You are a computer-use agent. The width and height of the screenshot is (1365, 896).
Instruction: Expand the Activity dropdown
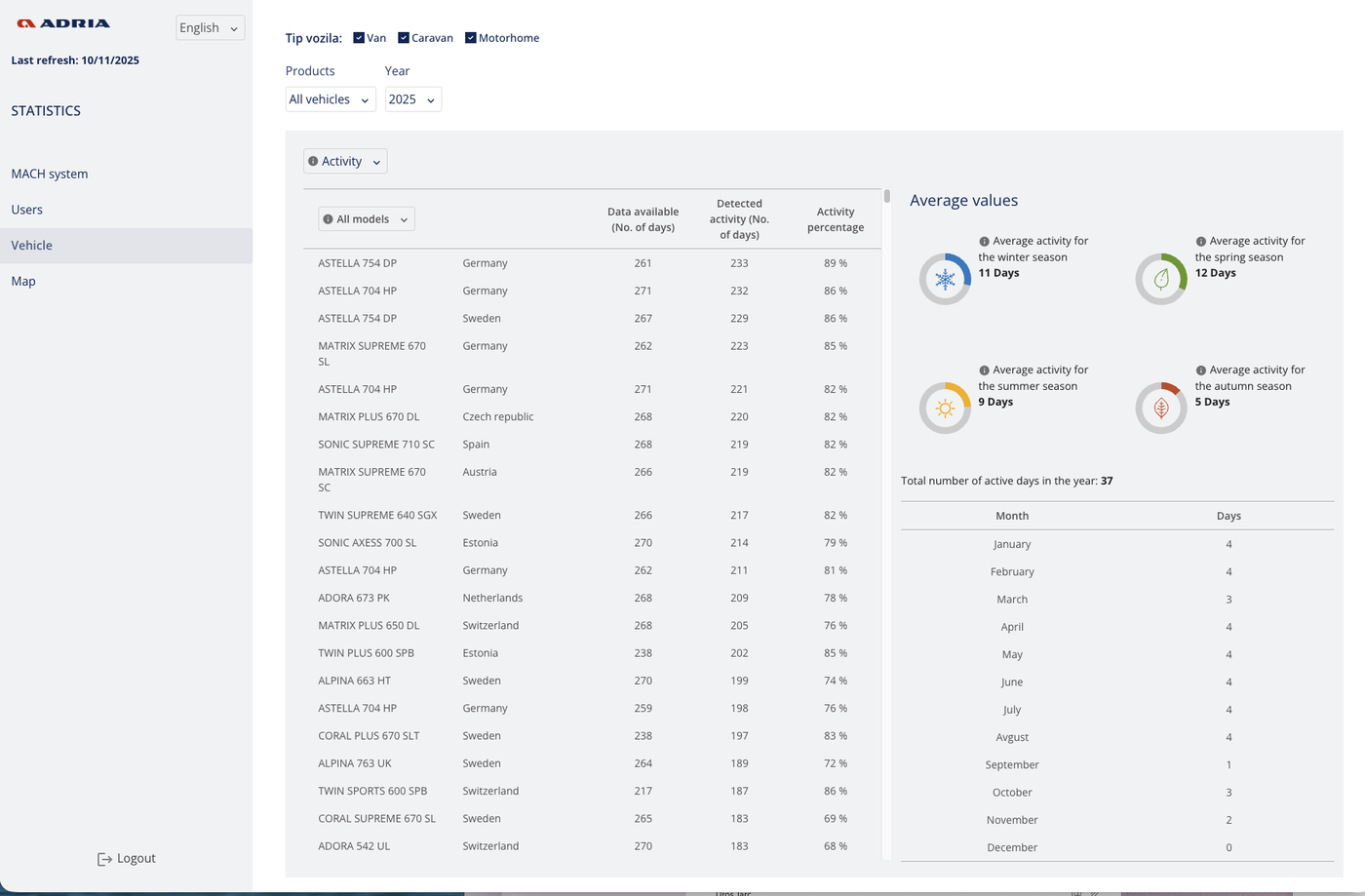click(x=345, y=162)
